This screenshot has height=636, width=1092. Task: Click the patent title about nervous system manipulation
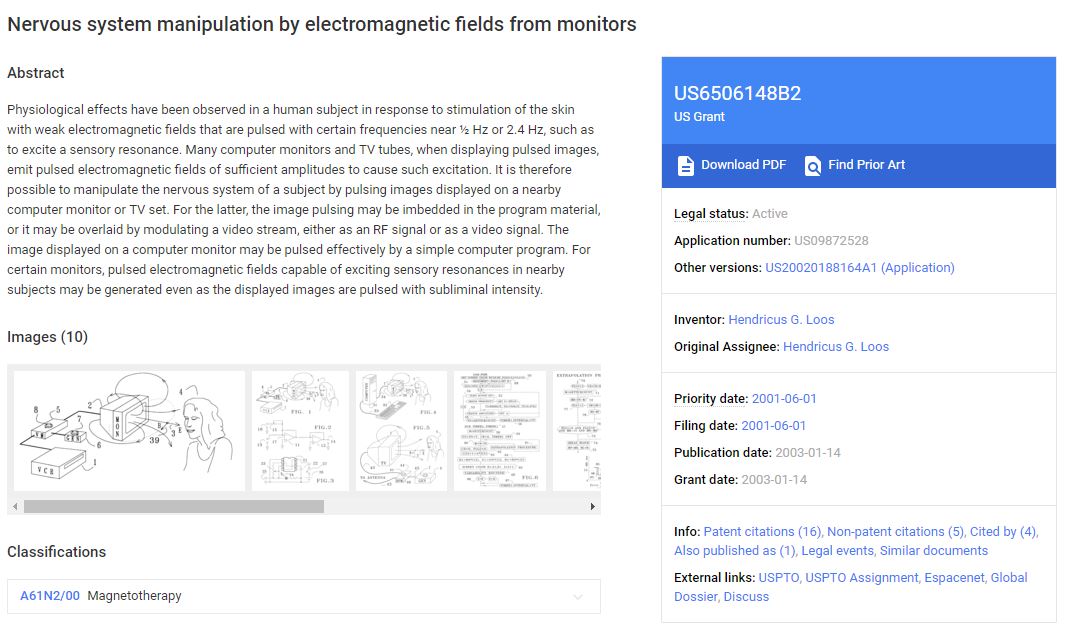tap(322, 24)
